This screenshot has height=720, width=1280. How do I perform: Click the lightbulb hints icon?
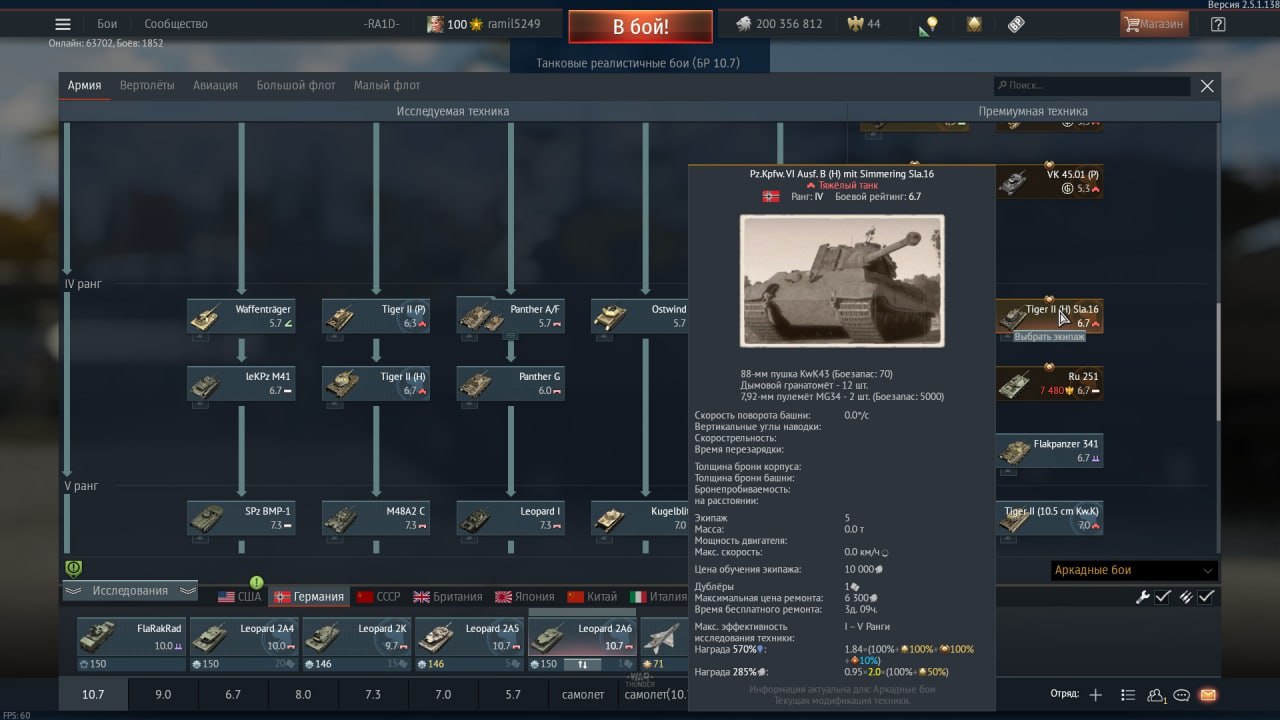(x=931, y=24)
